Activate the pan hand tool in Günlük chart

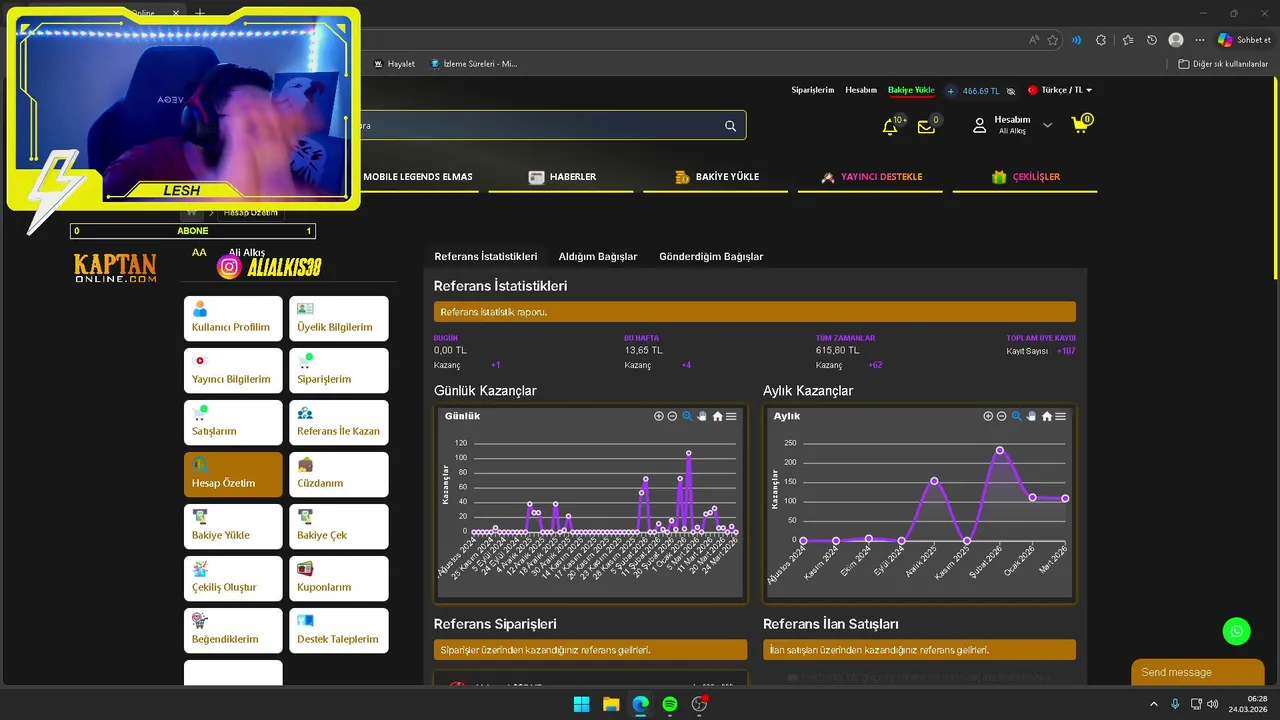click(702, 416)
